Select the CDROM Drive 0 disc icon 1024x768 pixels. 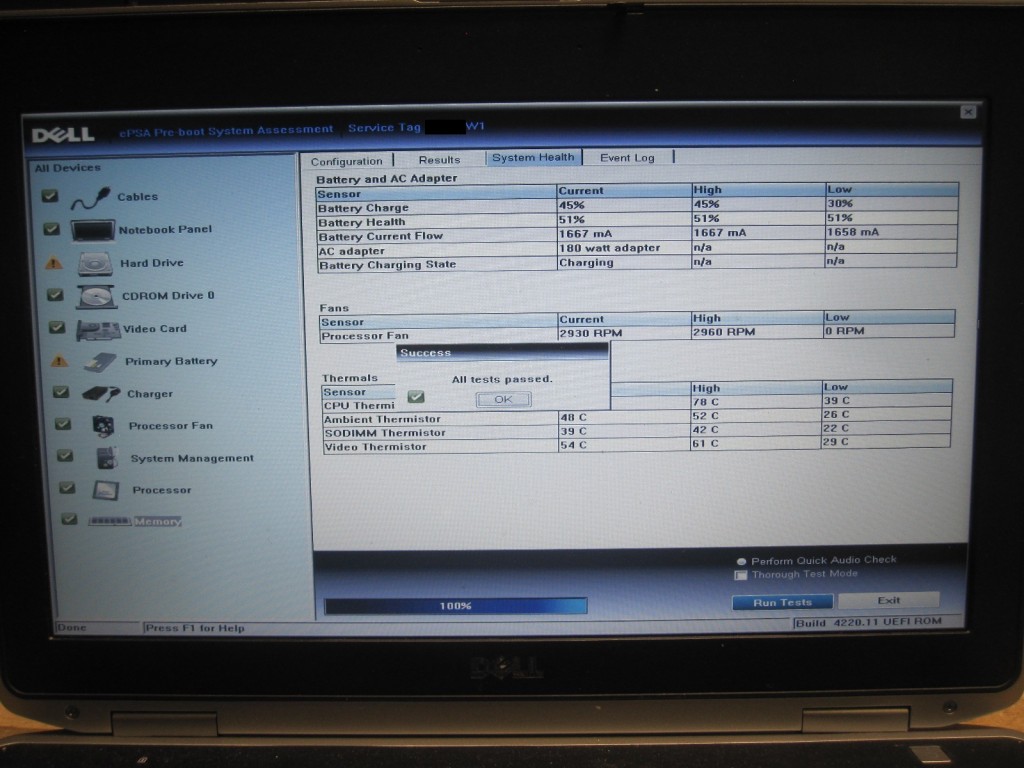[x=97, y=296]
